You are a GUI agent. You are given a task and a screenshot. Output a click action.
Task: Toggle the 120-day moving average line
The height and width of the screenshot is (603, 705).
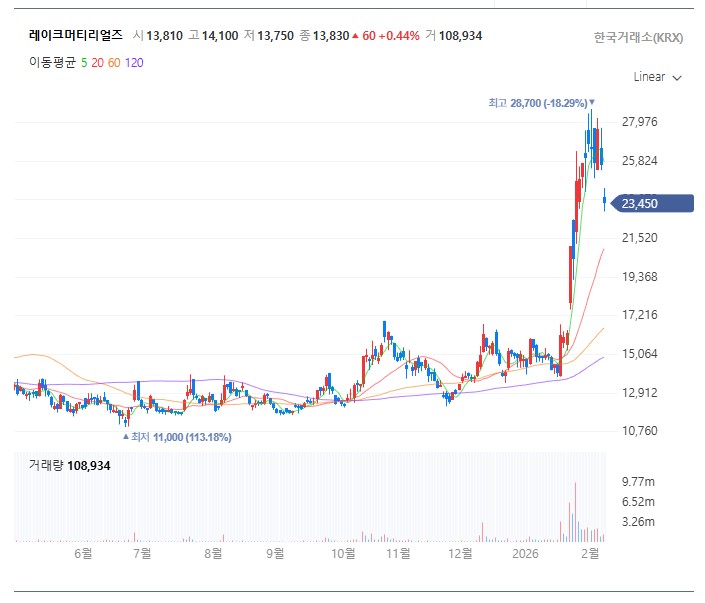click(134, 63)
